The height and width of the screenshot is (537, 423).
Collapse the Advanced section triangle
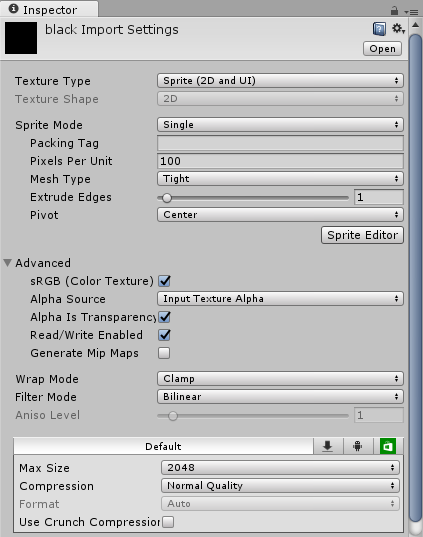[8, 263]
